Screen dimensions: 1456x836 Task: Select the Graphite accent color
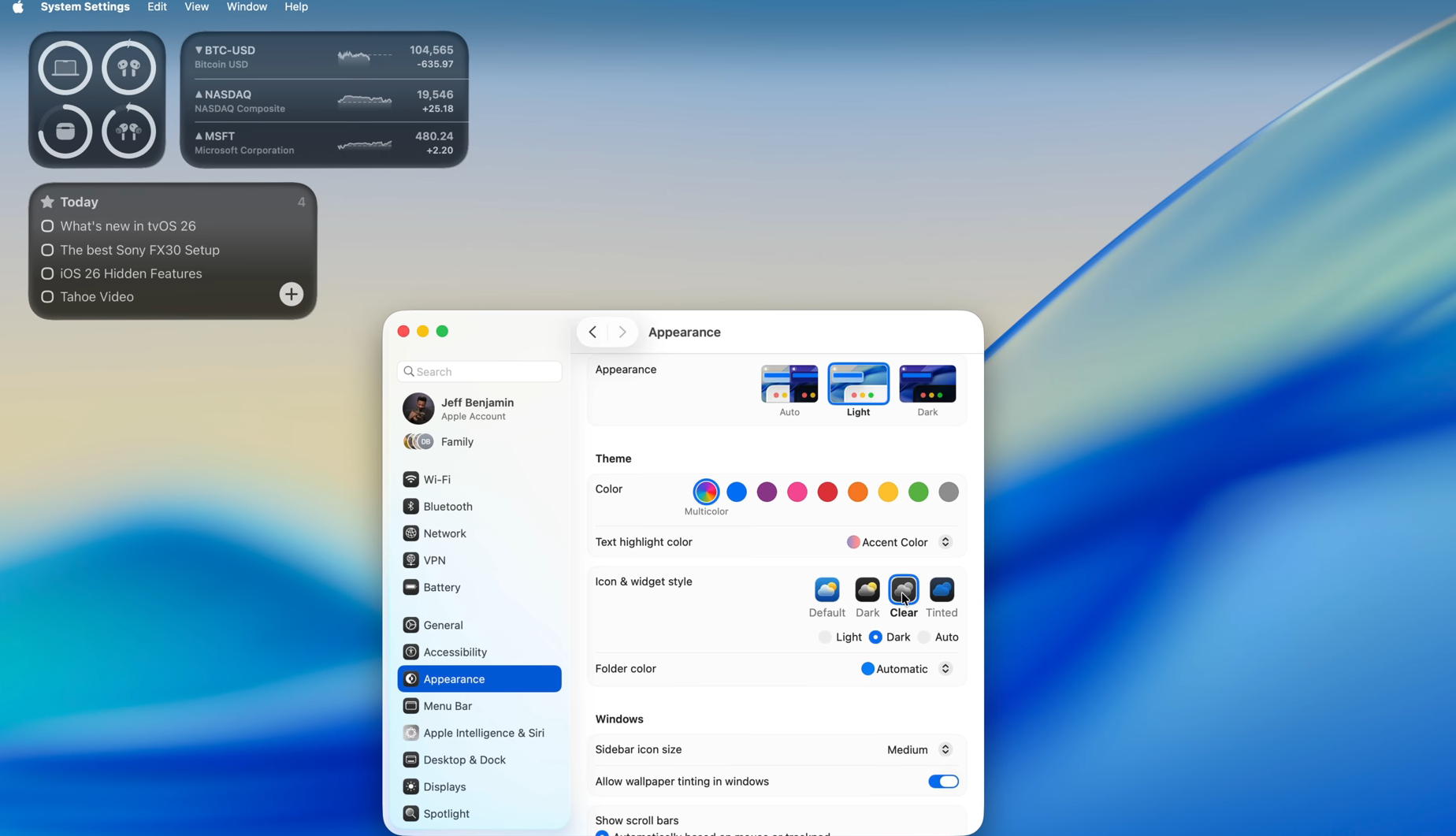coord(949,492)
